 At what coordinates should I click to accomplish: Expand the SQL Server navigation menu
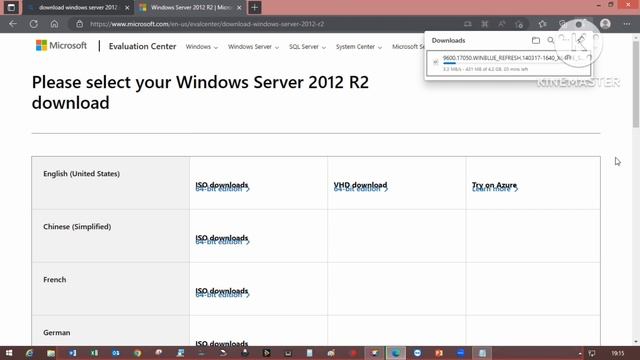(307, 47)
